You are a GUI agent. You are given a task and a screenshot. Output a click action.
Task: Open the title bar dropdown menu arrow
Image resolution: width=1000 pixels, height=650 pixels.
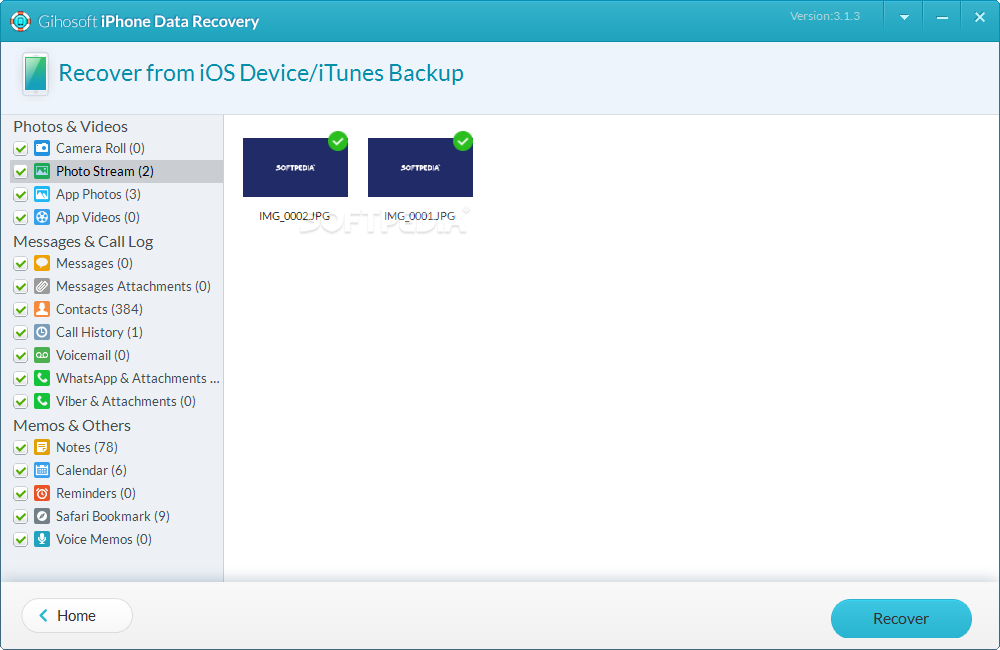[904, 18]
